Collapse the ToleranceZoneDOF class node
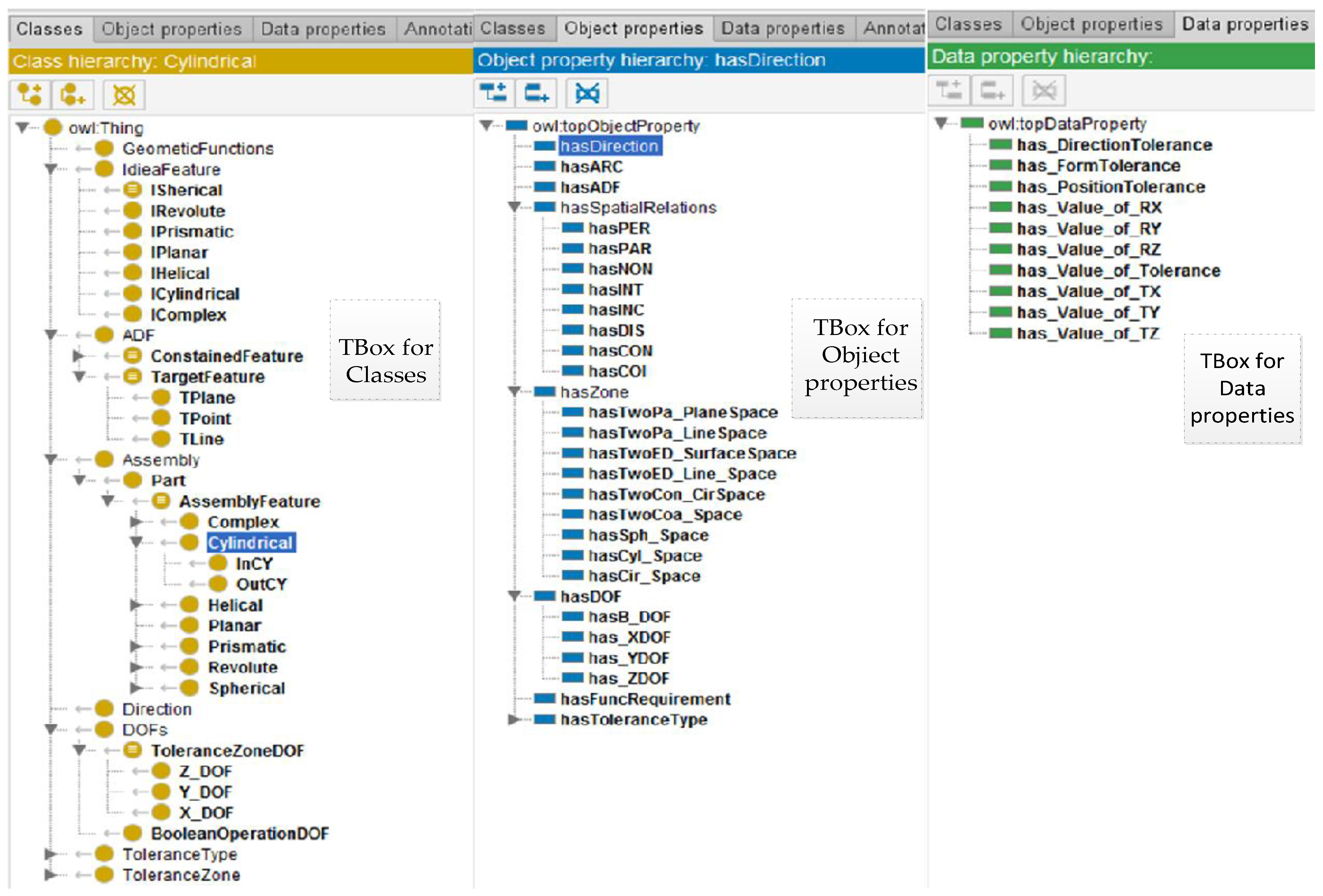Viewport: 1323px width, 896px height. tap(79, 750)
